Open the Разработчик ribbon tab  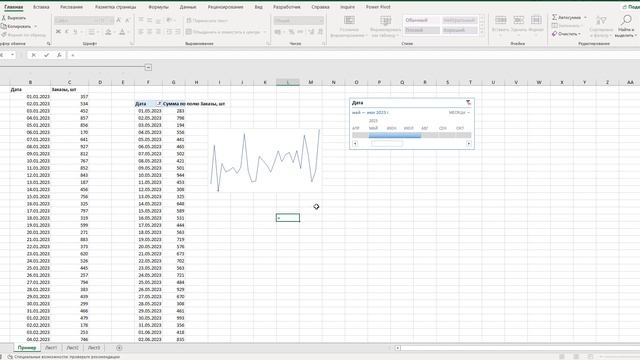pos(287,7)
